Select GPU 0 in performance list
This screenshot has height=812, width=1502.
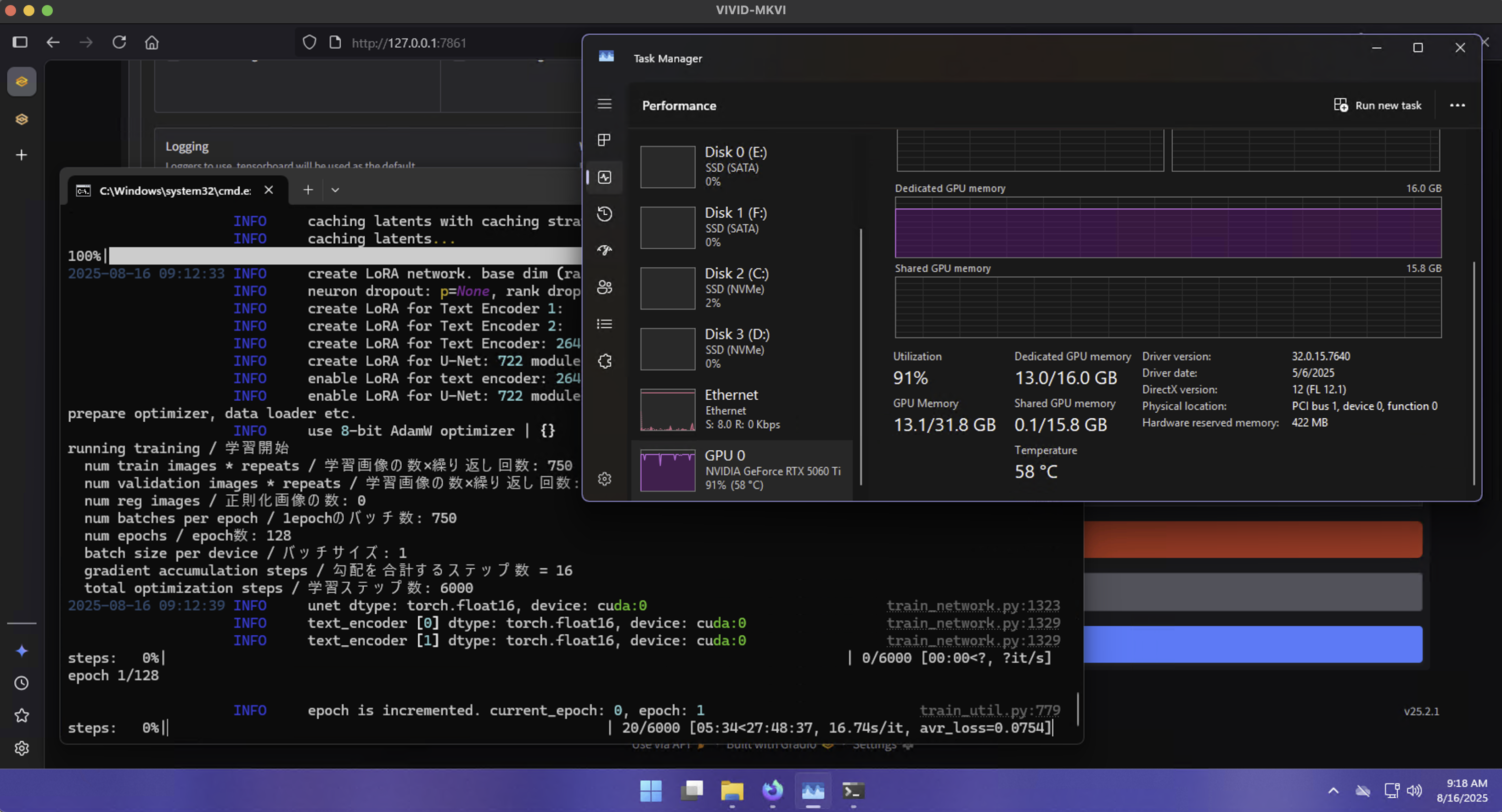741,470
